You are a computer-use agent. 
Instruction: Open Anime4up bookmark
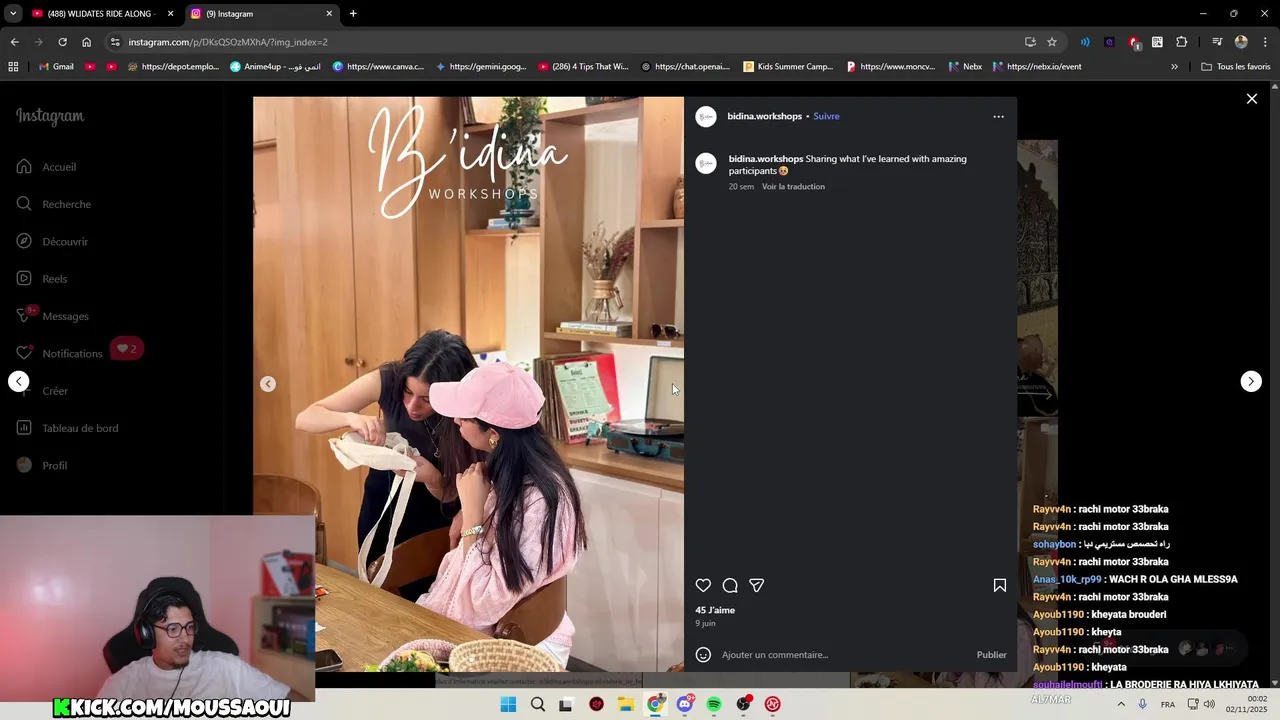[x=275, y=67]
